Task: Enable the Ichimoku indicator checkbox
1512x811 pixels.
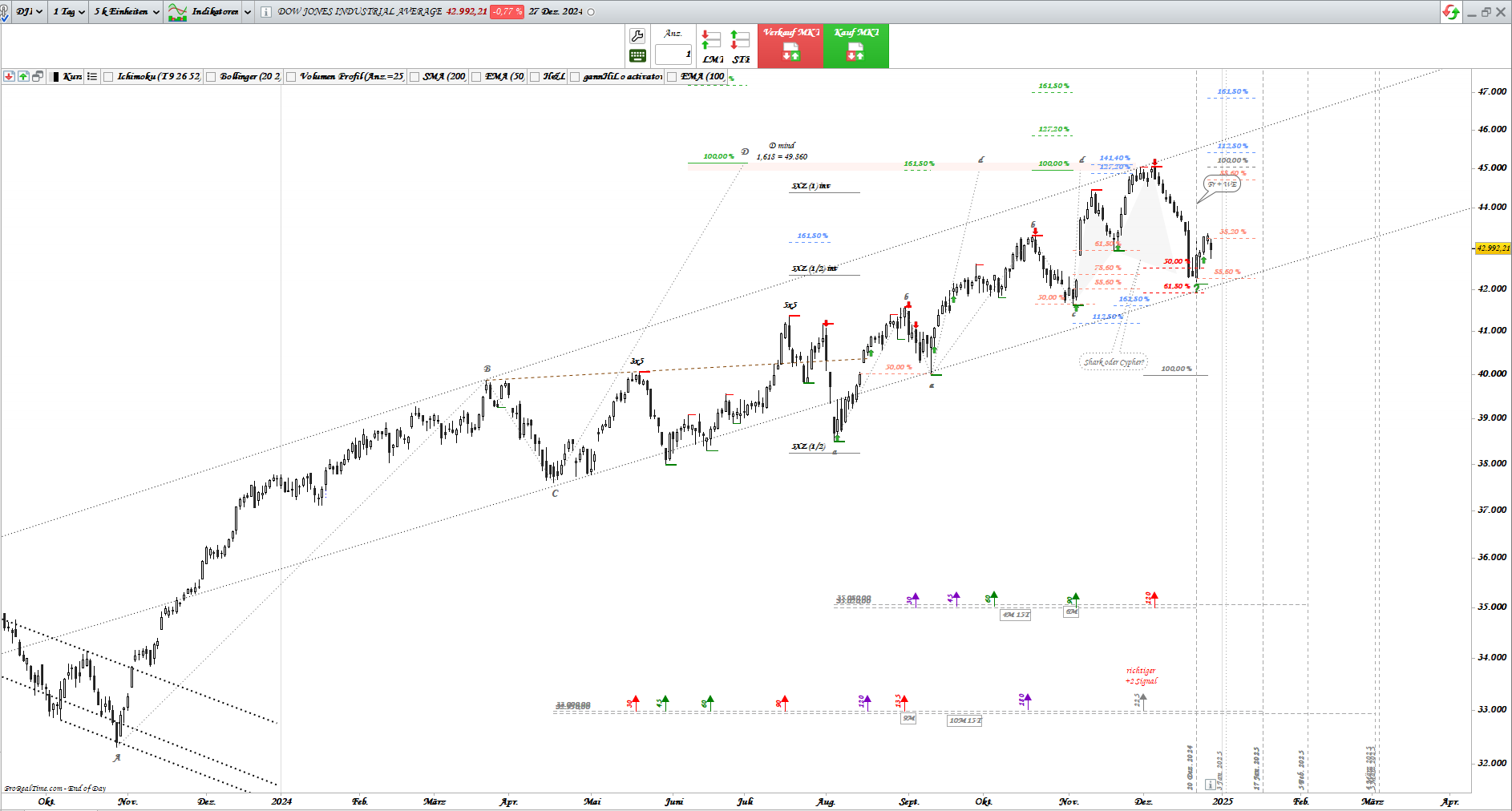Action: tap(109, 77)
